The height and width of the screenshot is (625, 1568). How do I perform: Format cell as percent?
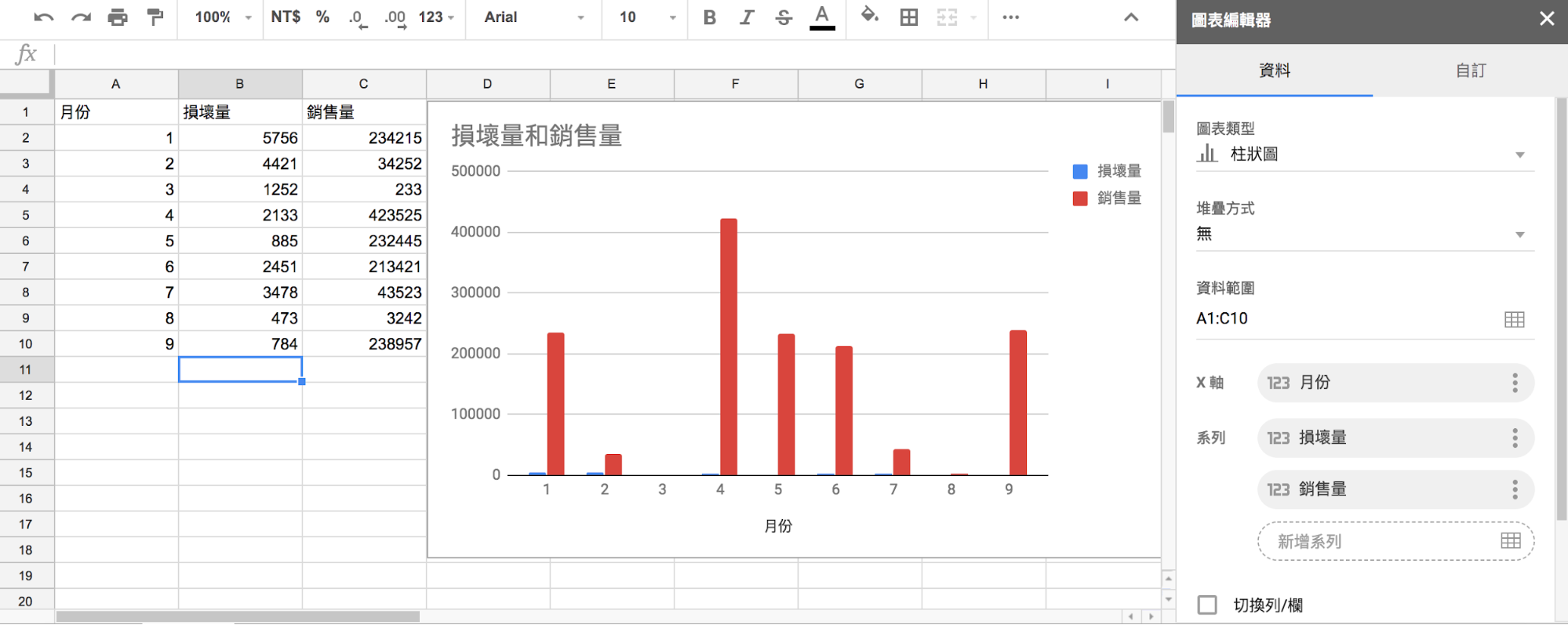click(x=322, y=16)
